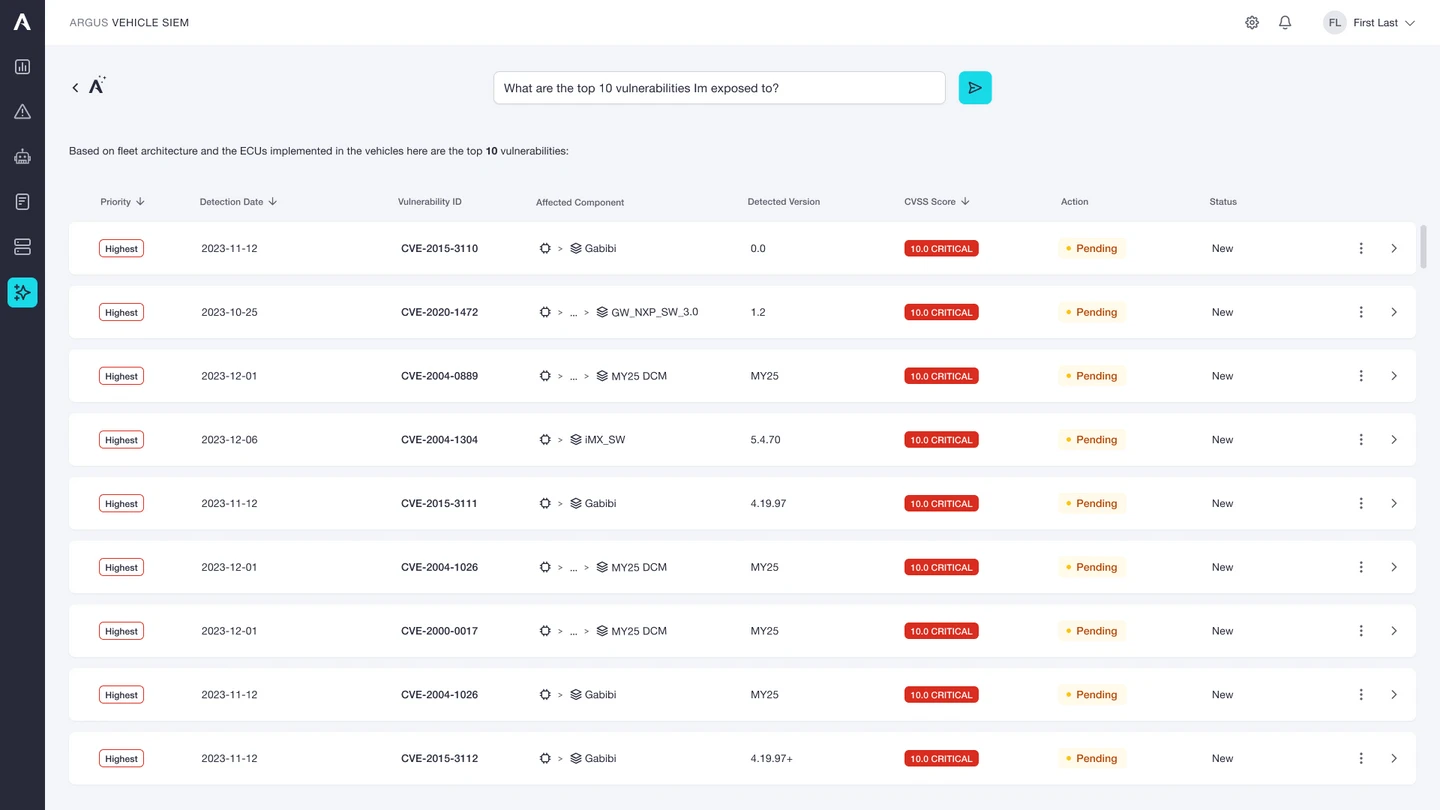Click component GW_NXP_SW_3.0
Image resolution: width=1440 pixels, height=810 pixels.
click(655, 312)
